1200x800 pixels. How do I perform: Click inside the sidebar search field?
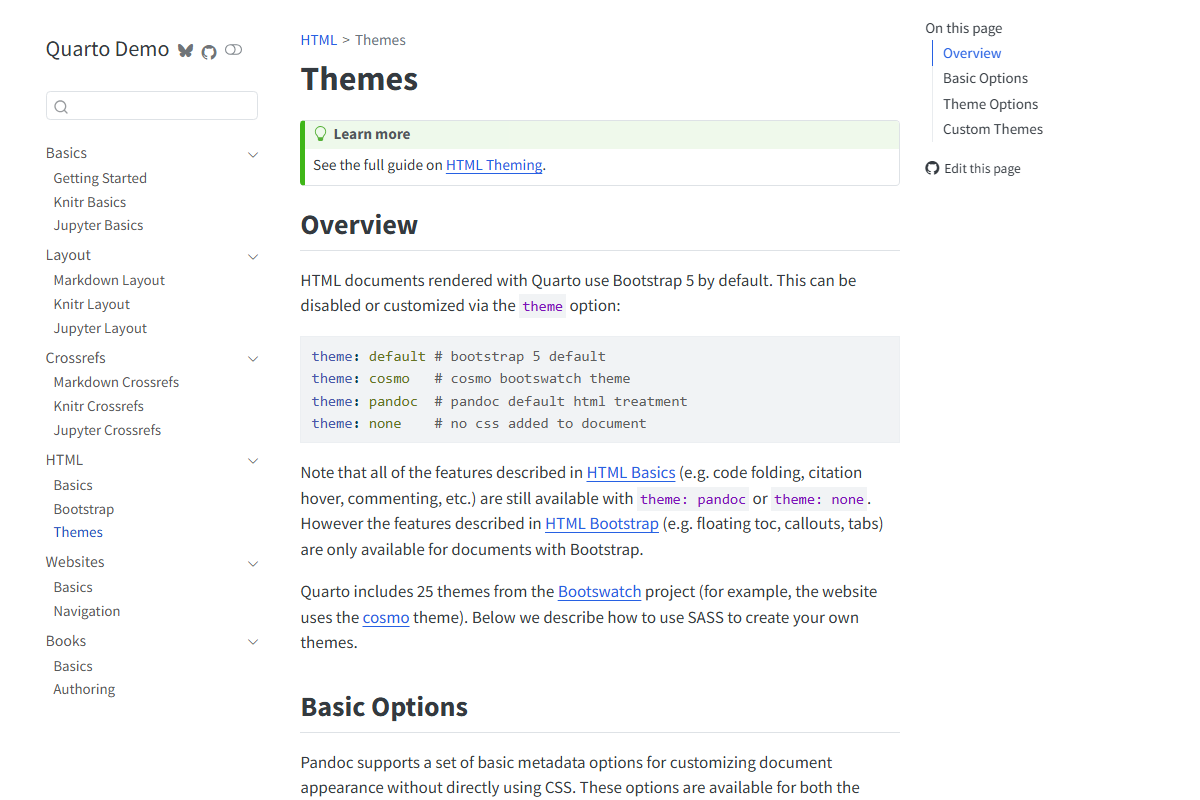click(x=150, y=105)
